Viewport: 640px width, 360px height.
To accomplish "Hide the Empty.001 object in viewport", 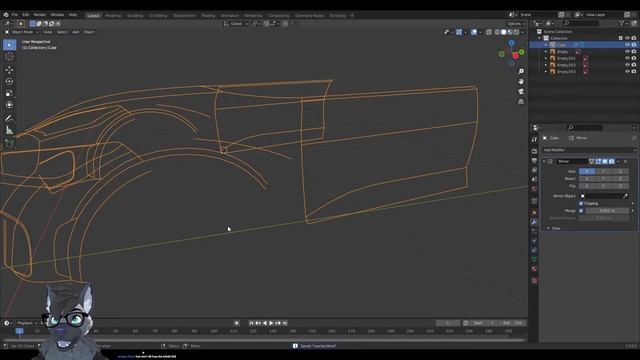I will [x=627, y=58].
